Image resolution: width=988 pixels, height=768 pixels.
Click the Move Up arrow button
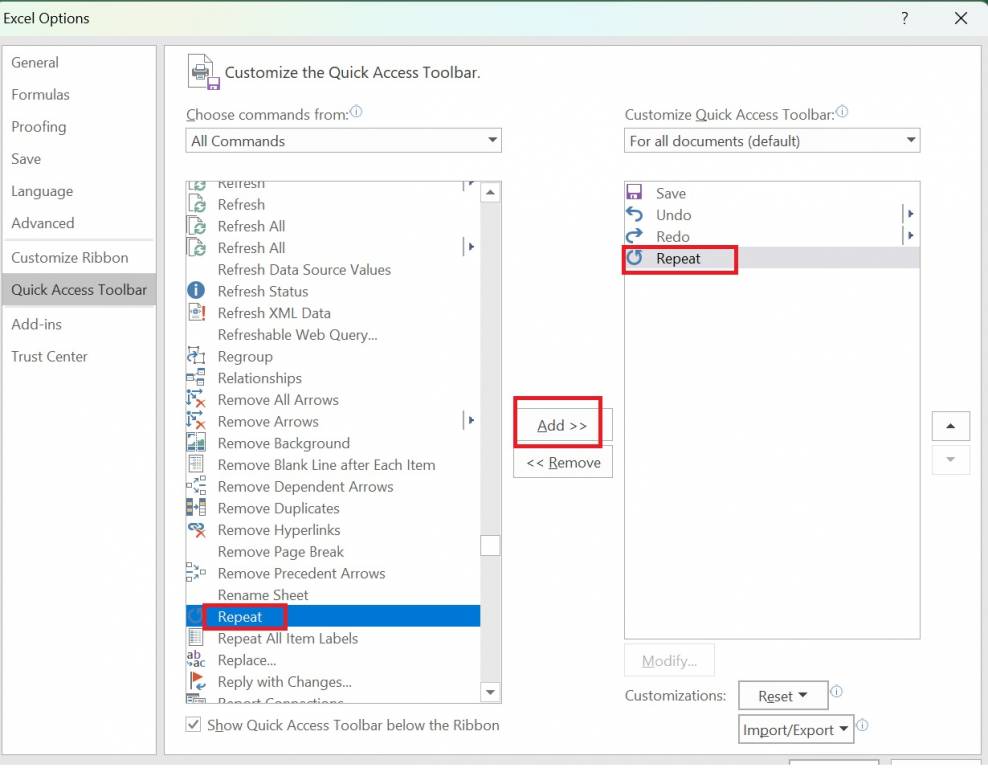950,426
